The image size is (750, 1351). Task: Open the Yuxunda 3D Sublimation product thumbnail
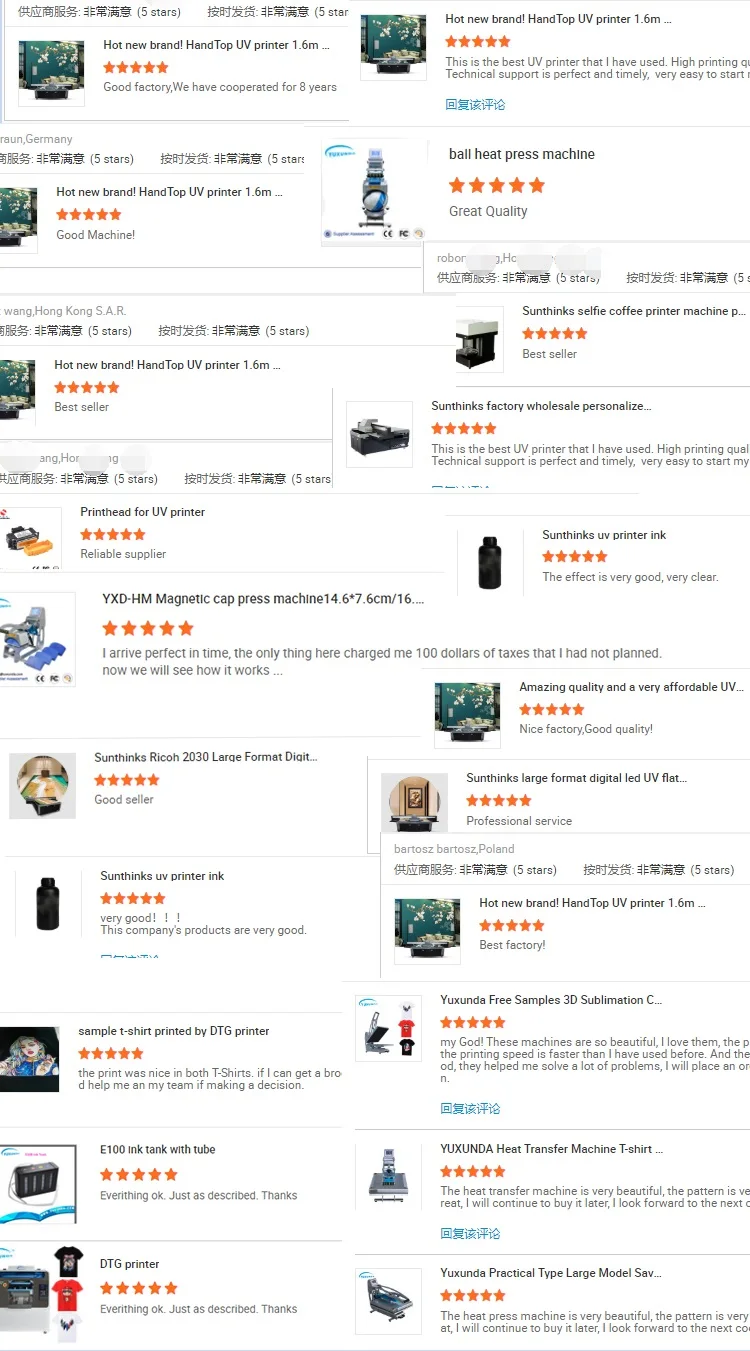pyautogui.click(x=388, y=1028)
